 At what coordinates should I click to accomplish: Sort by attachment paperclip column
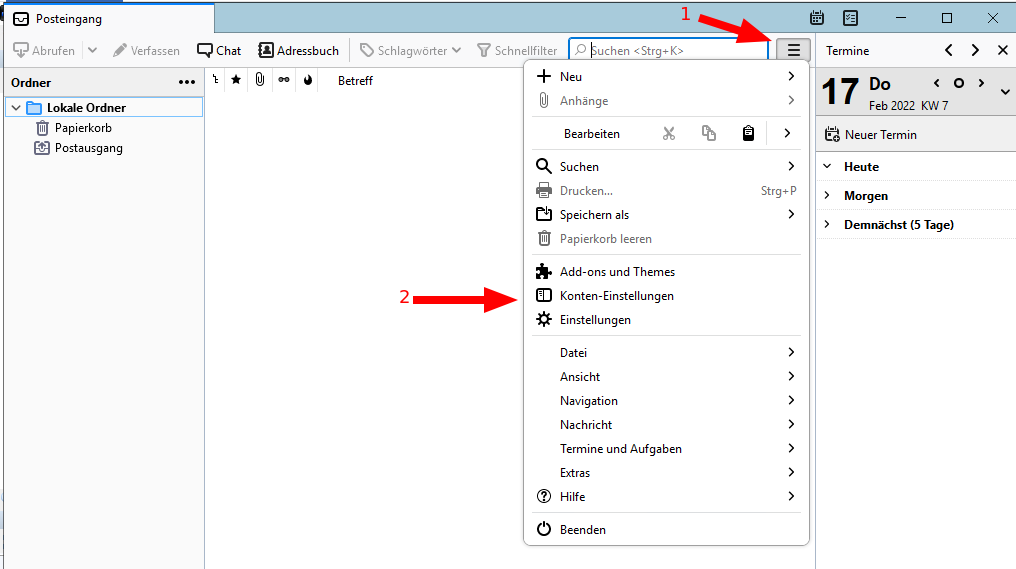[259, 80]
